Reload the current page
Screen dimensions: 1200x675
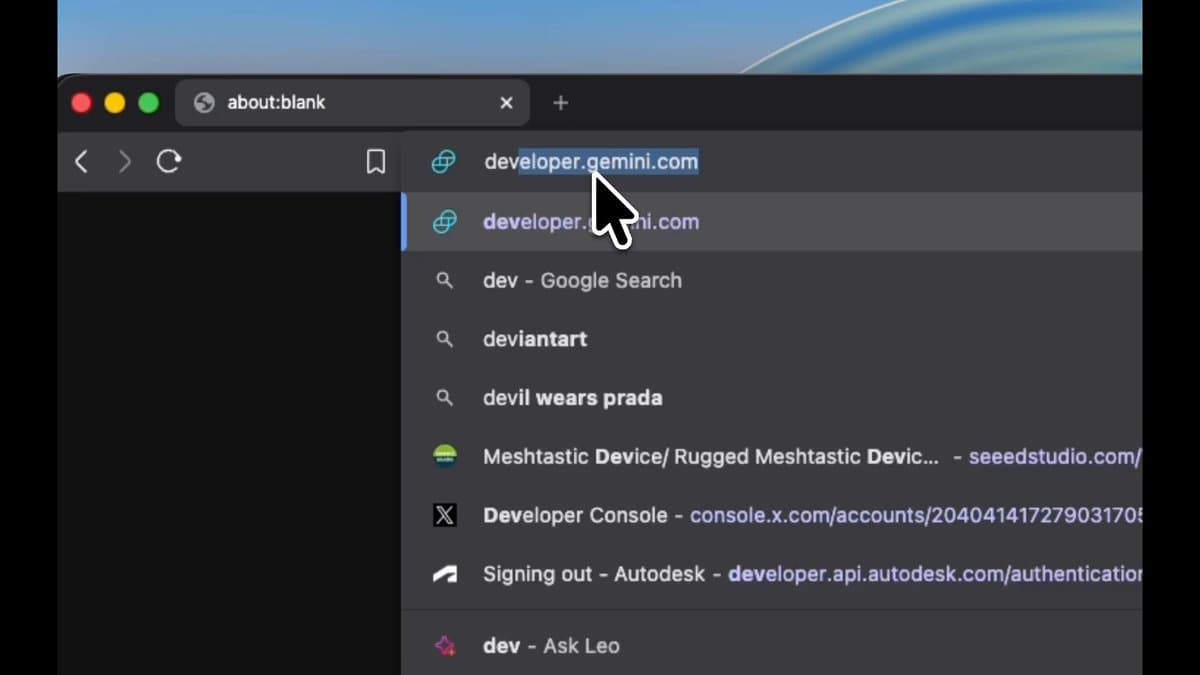point(169,162)
